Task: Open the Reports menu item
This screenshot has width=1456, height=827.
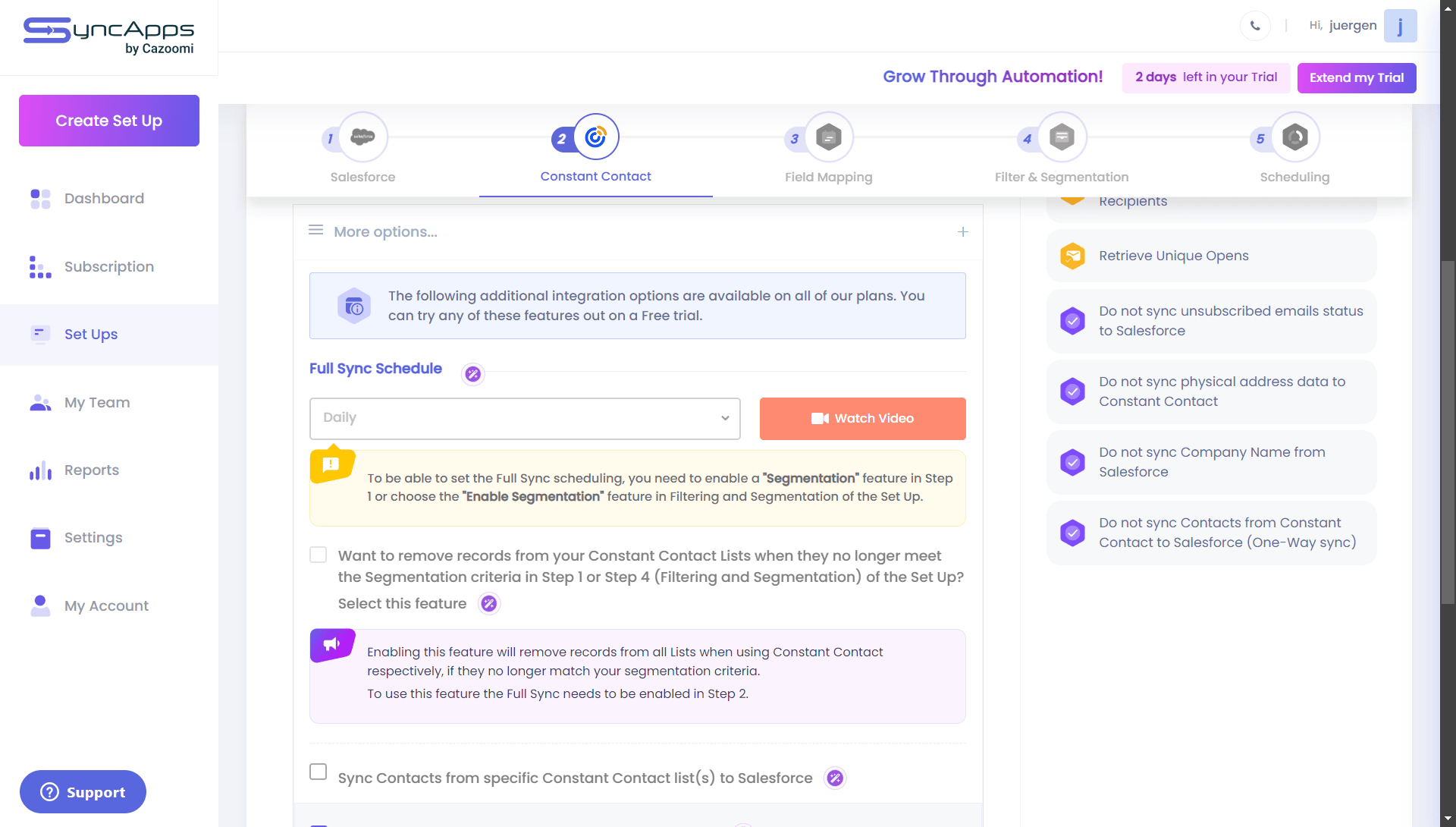Action: point(92,470)
